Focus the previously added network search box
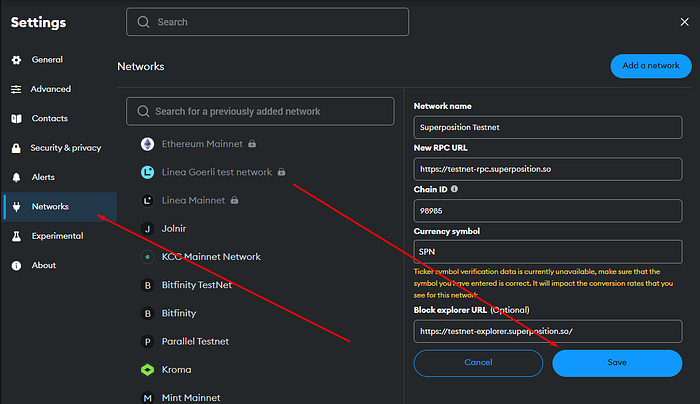Viewport: 700px width, 404px height. click(x=260, y=111)
